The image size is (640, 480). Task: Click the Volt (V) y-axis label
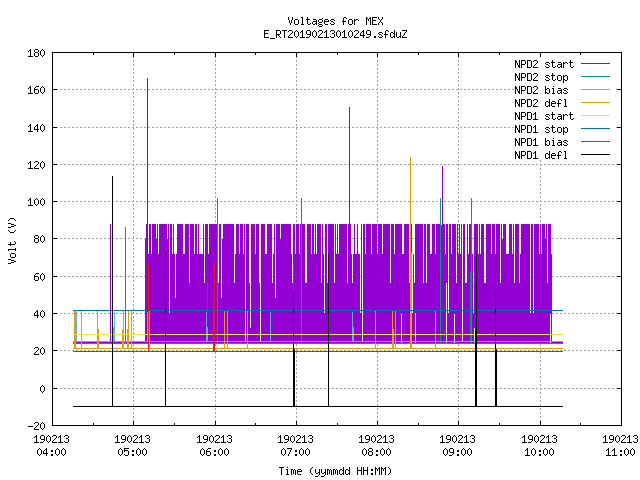pyautogui.click(x=12, y=240)
